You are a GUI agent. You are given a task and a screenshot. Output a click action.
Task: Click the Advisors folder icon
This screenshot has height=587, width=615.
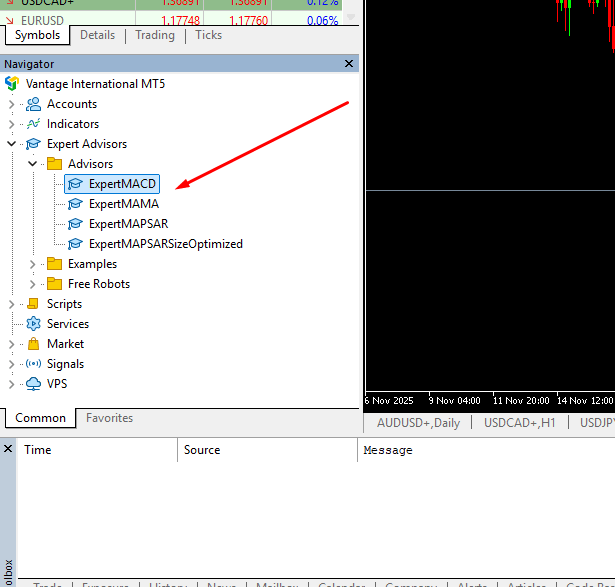tap(55, 164)
